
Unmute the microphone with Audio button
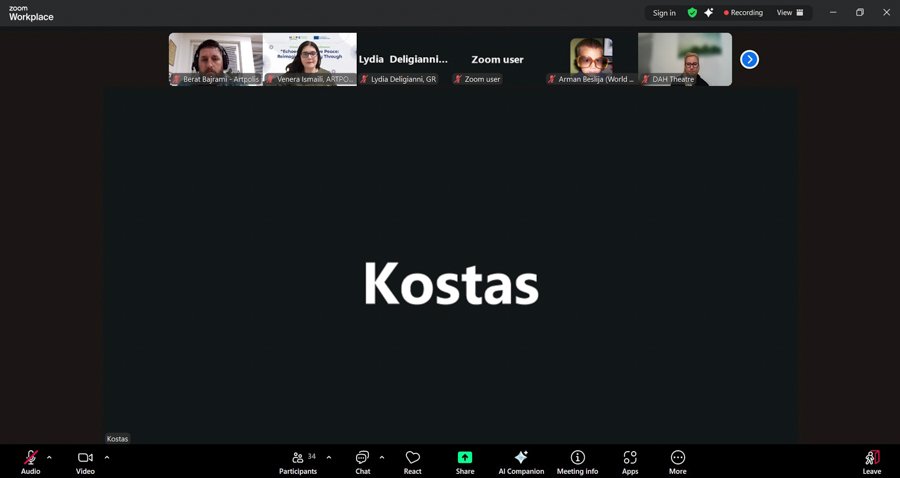tap(31, 461)
